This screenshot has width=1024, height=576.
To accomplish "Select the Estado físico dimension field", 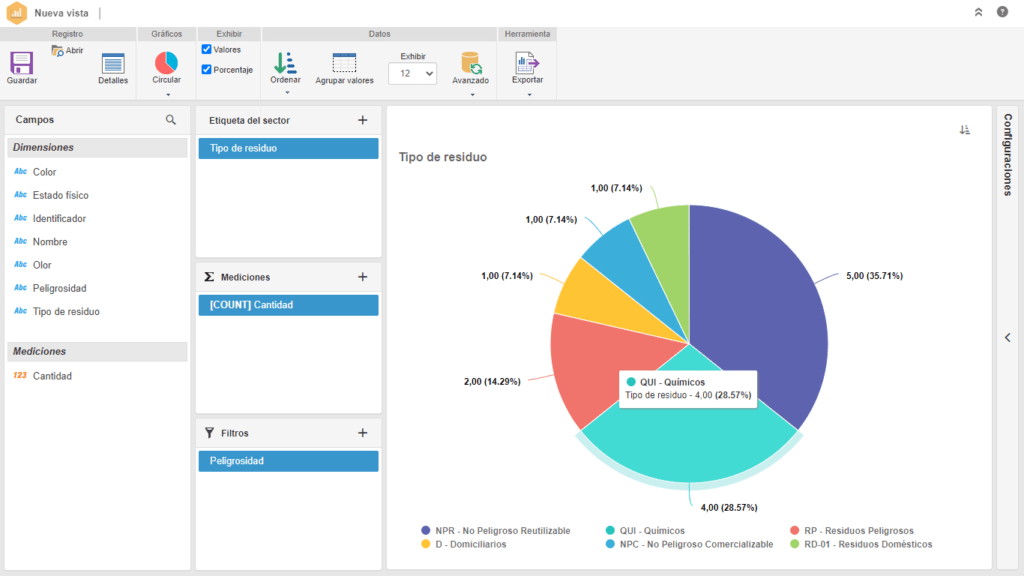I will (x=60, y=195).
